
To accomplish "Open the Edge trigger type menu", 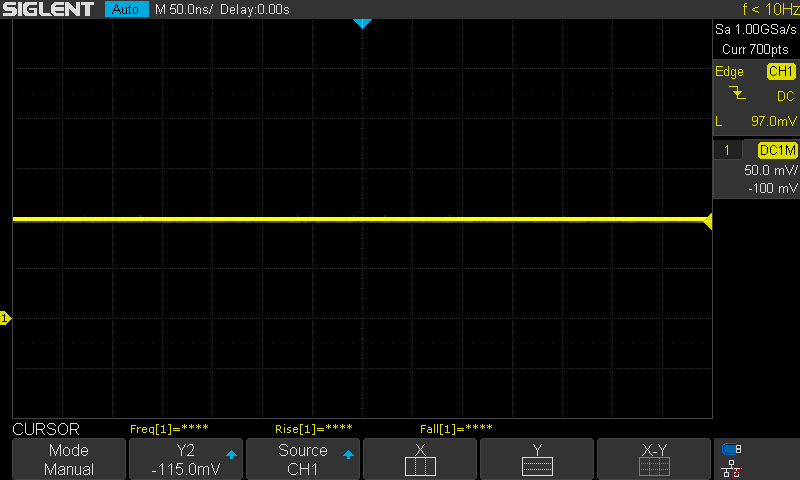I will (729, 71).
